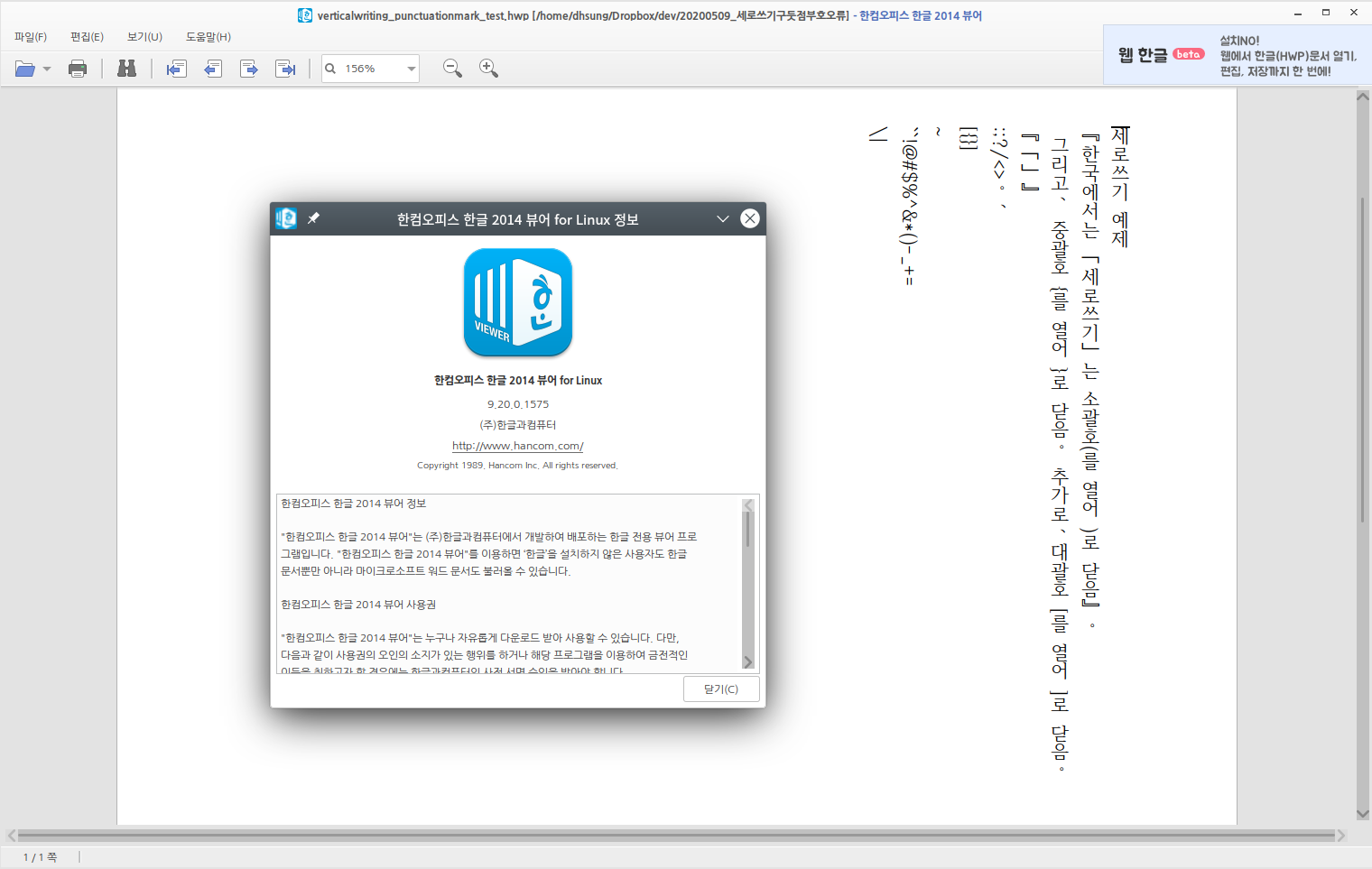Click the 닫기(C) button
This screenshot has width=1372, height=869.
pyautogui.click(x=721, y=689)
